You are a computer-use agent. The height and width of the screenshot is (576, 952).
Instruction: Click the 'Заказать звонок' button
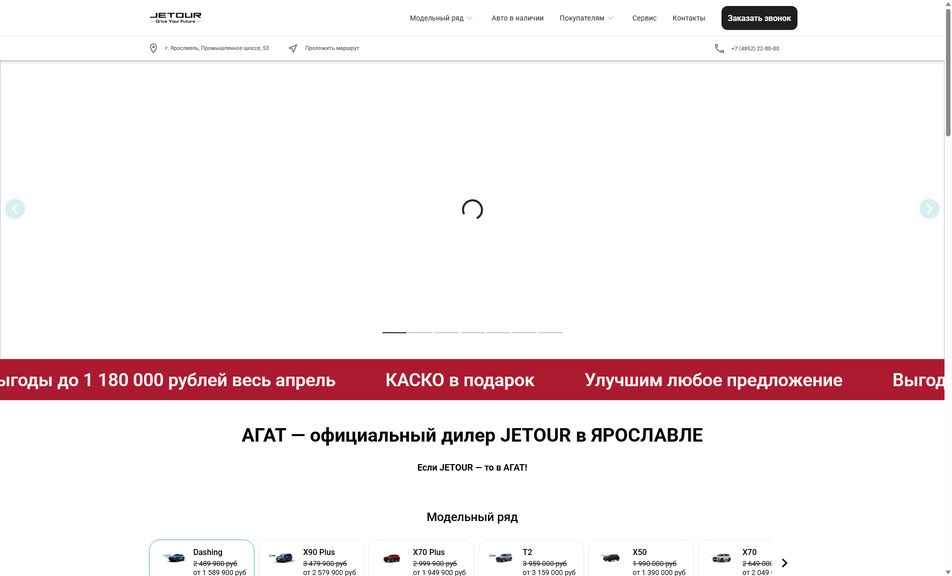pos(759,18)
